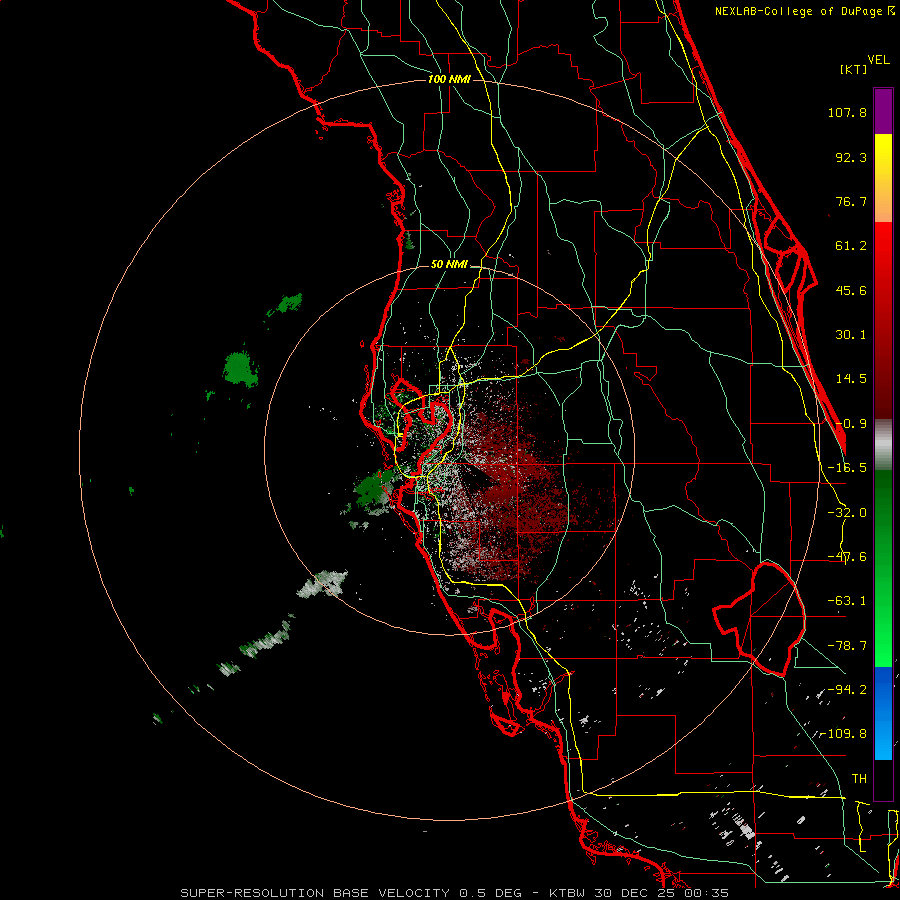Image resolution: width=900 pixels, height=900 pixels.
Task: Click the NEXLAB-College of DuPage title text
Action: pos(804,11)
